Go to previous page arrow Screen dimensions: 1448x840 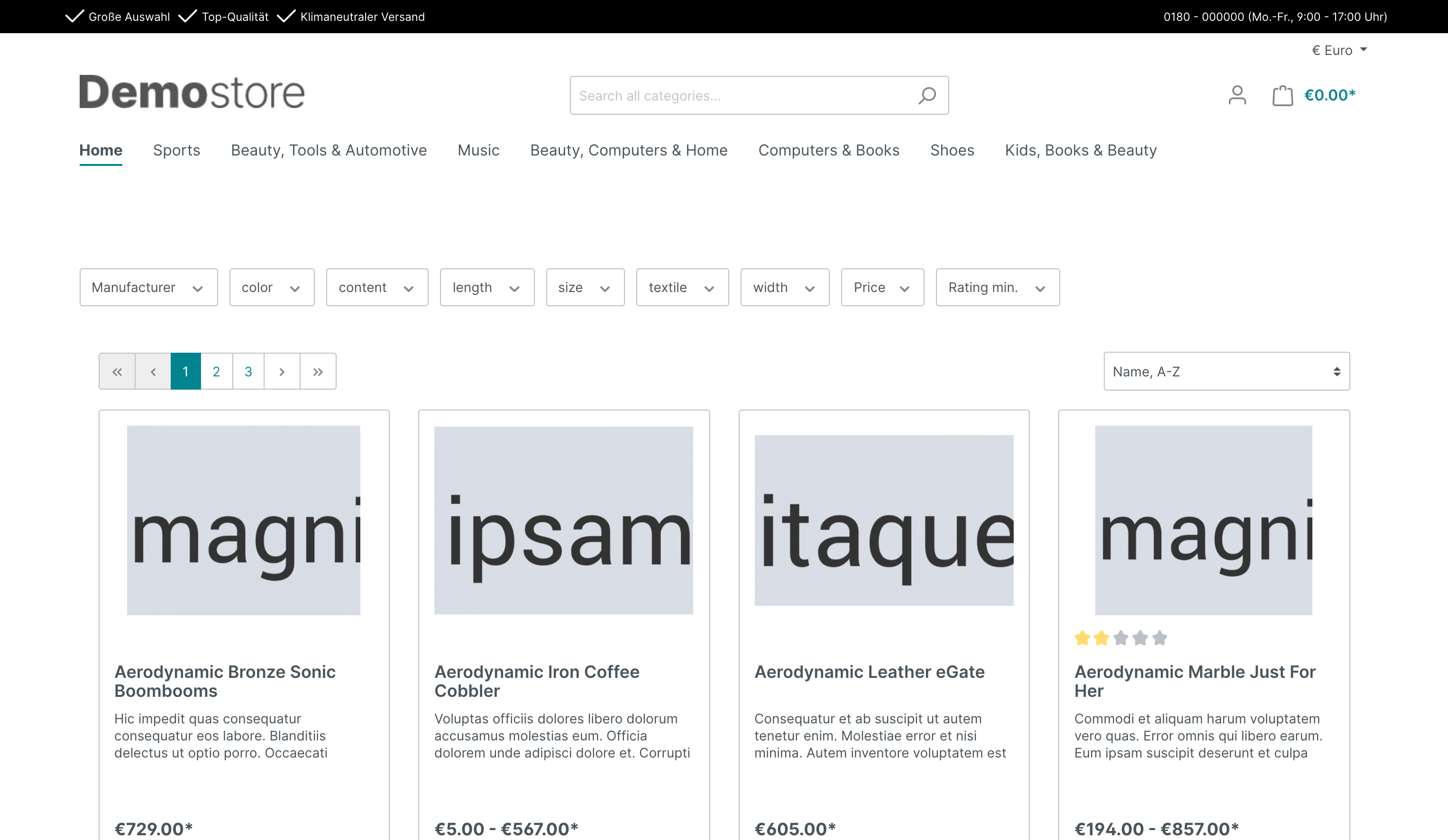coord(153,372)
